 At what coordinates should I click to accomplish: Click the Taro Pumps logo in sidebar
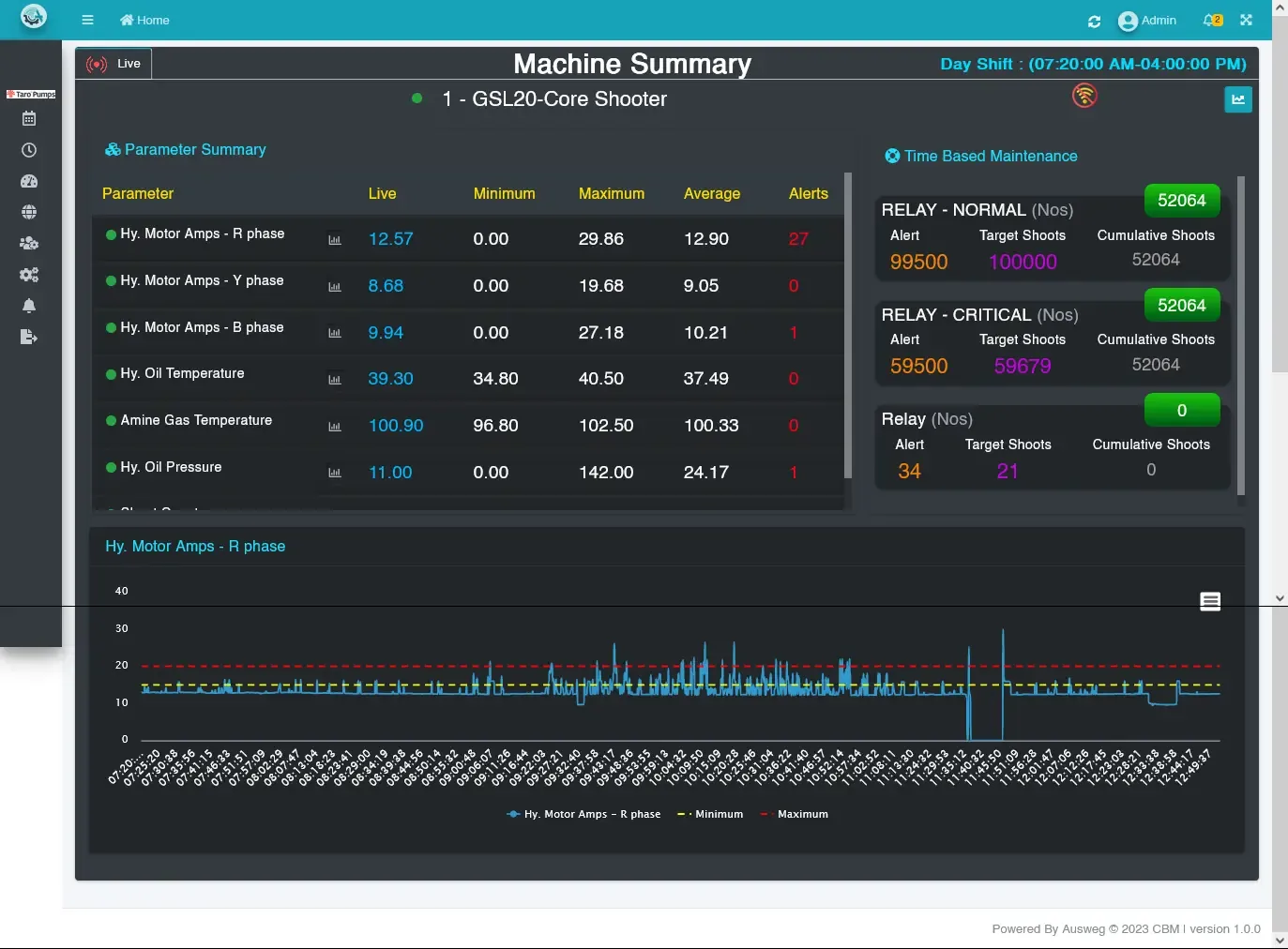(x=31, y=94)
